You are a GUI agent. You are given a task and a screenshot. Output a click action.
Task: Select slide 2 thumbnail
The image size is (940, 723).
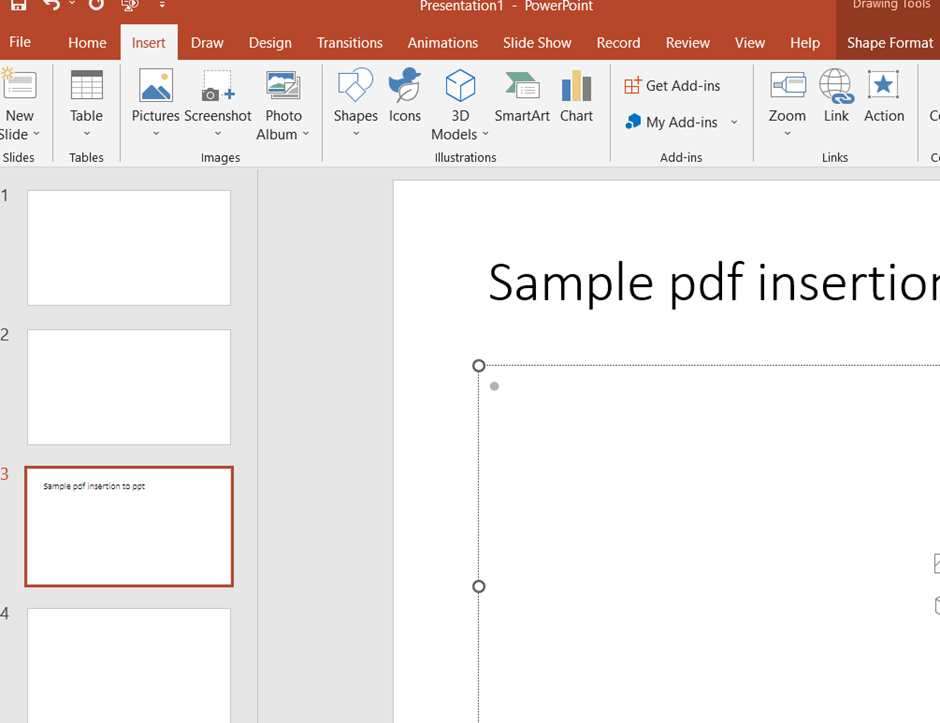(129, 387)
